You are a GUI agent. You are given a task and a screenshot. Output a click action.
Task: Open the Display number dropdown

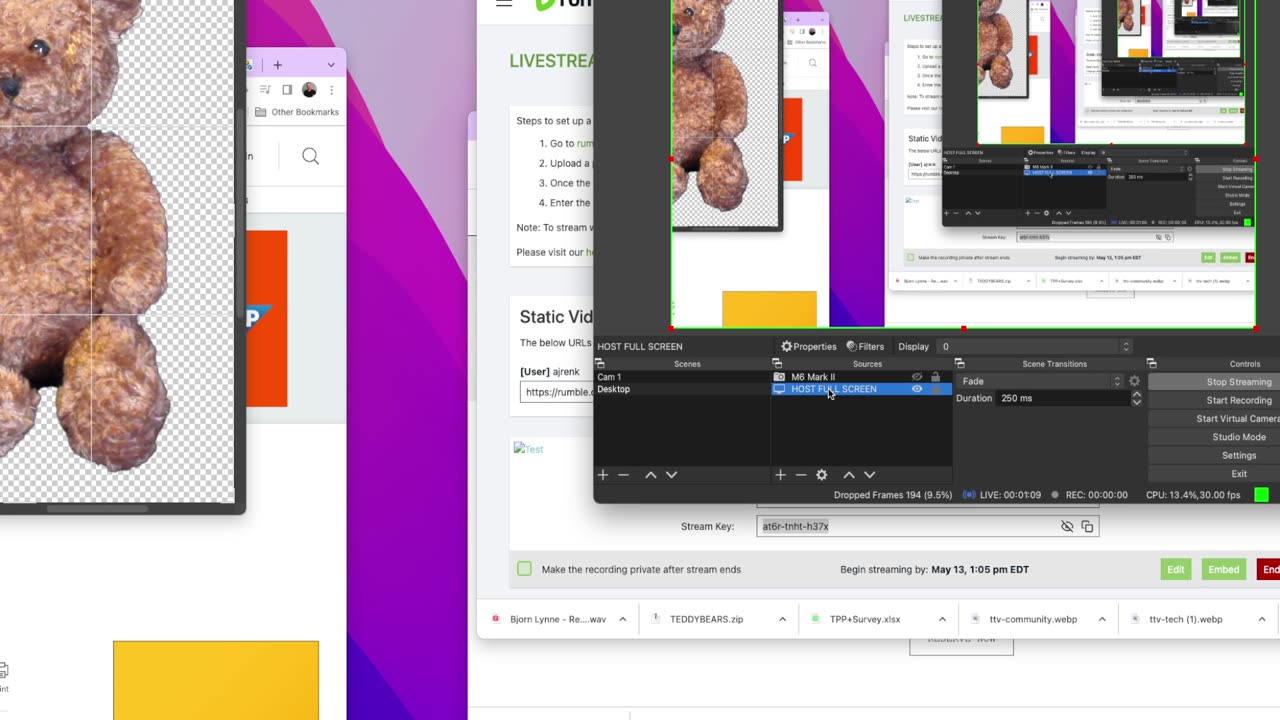pos(1034,347)
